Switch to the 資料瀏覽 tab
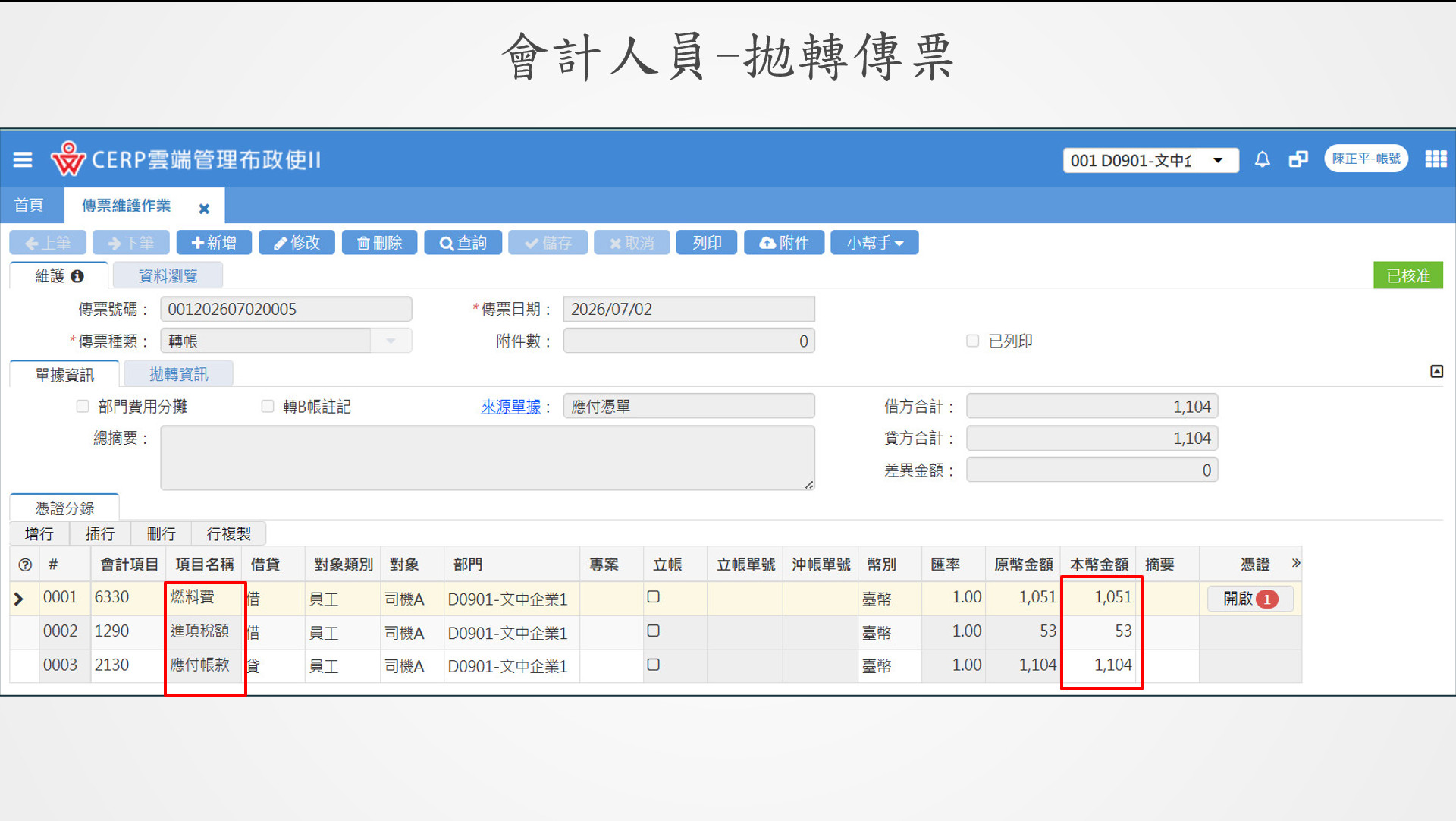The width and height of the screenshot is (1456, 821). click(168, 276)
